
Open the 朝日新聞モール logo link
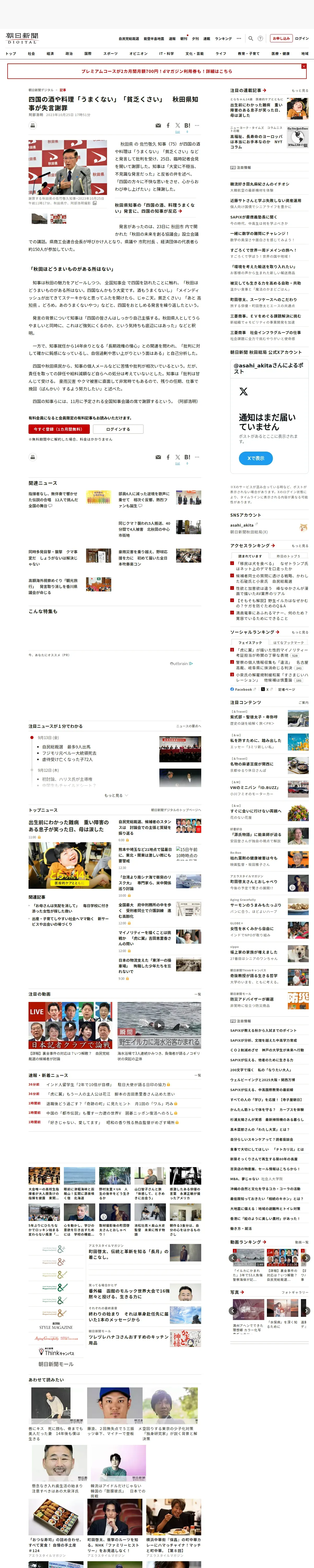pos(56,1364)
